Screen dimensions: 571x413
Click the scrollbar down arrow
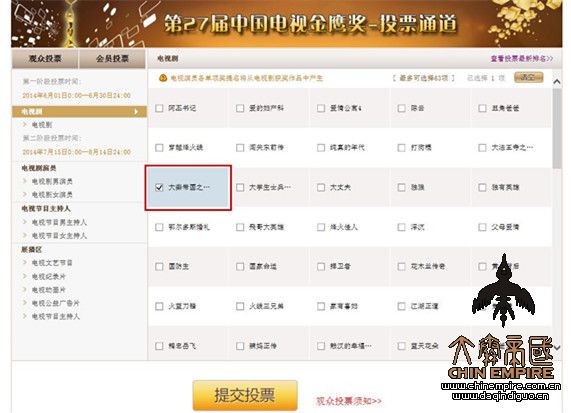click(557, 348)
